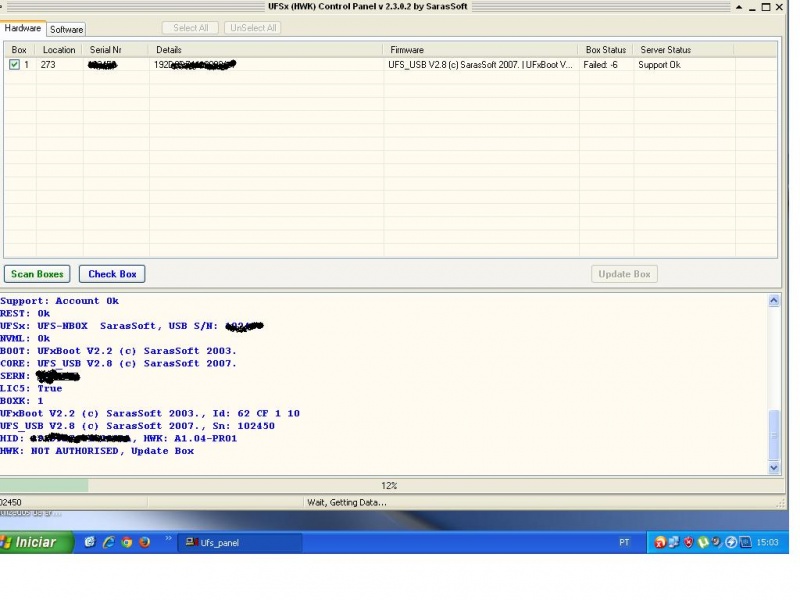
Task: Click log scrollbar down arrow
Action: tap(773, 467)
